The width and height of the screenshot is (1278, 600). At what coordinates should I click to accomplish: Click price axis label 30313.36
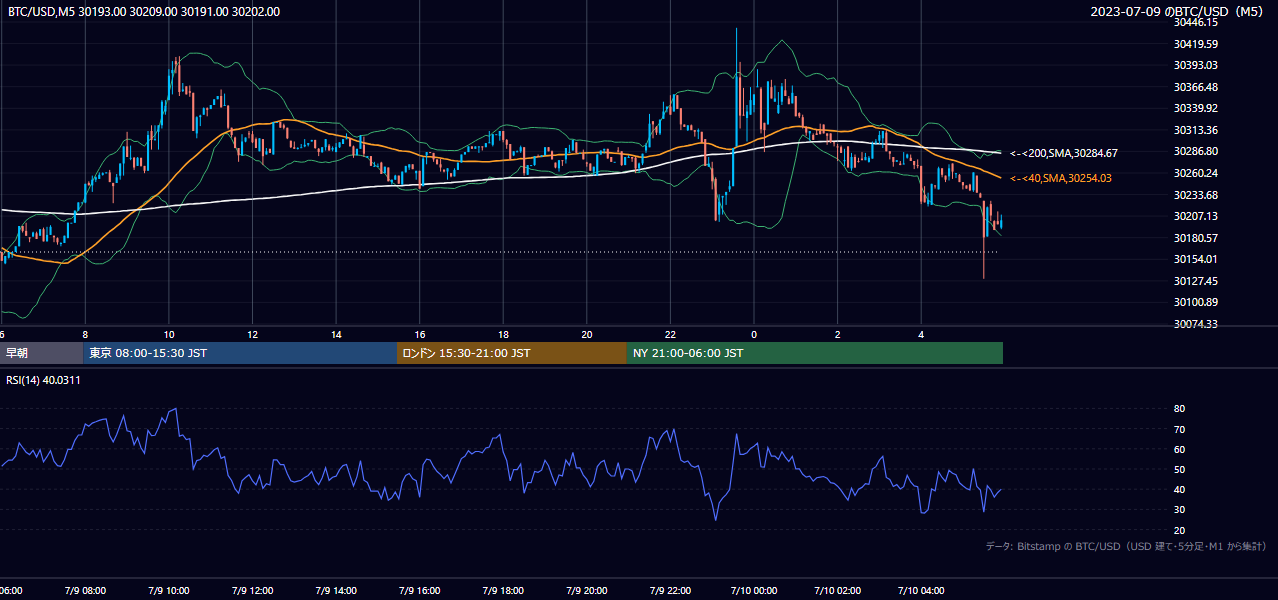pyautogui.click(x=1195, y=130)
